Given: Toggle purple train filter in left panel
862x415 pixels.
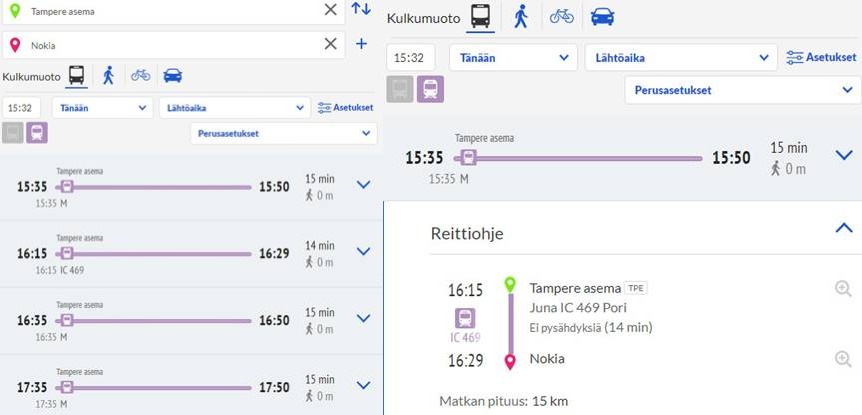Looking at the screenshot, I should click(37, 132).
